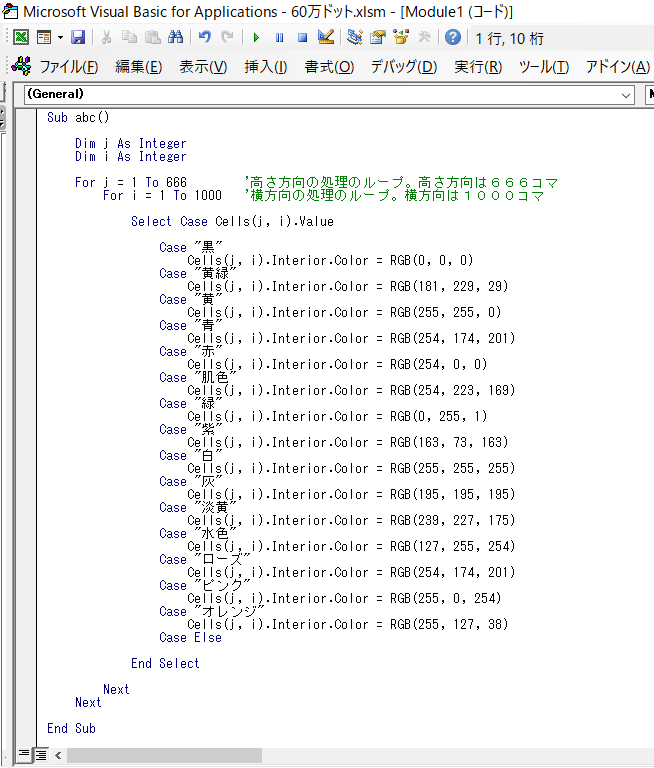This screenshot has height=768, width=654.
Task: Open the Project Explorer icon
Action: (355, 37)
